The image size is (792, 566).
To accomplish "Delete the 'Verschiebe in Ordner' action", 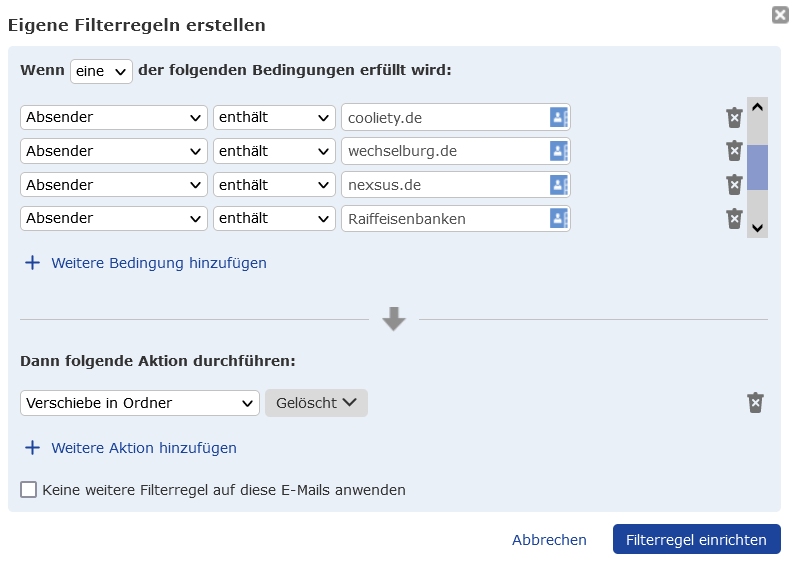I will click(x=755, y=402).
